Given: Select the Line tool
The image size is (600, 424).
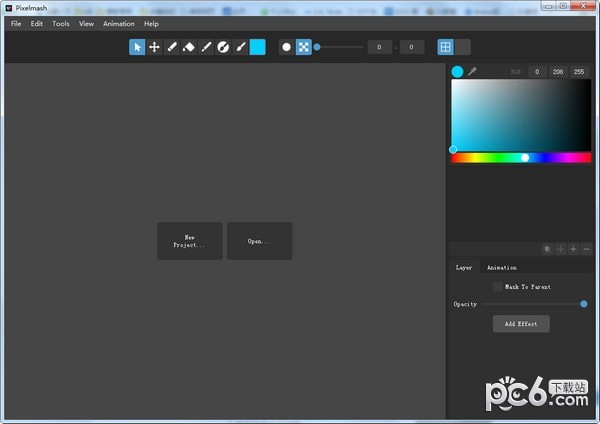Looking at the screenshot, I should [x=206, y=47].
